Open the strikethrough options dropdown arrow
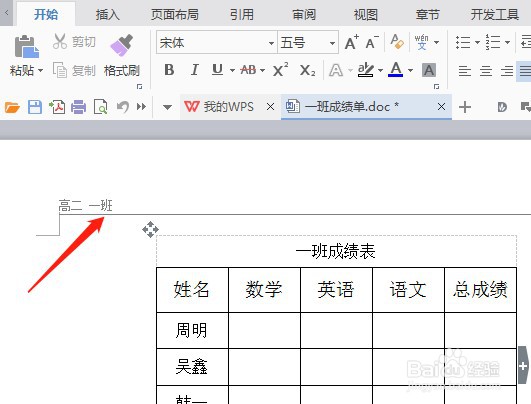Image resolution: width=531 pixels, height=404 pixels. tap(262, 70)
